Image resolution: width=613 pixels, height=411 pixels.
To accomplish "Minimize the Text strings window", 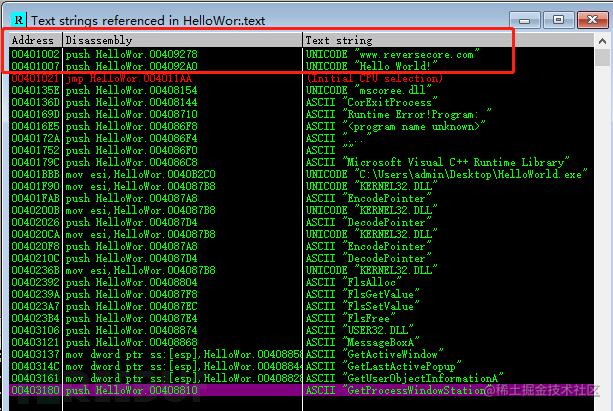I will coord(524,20).
